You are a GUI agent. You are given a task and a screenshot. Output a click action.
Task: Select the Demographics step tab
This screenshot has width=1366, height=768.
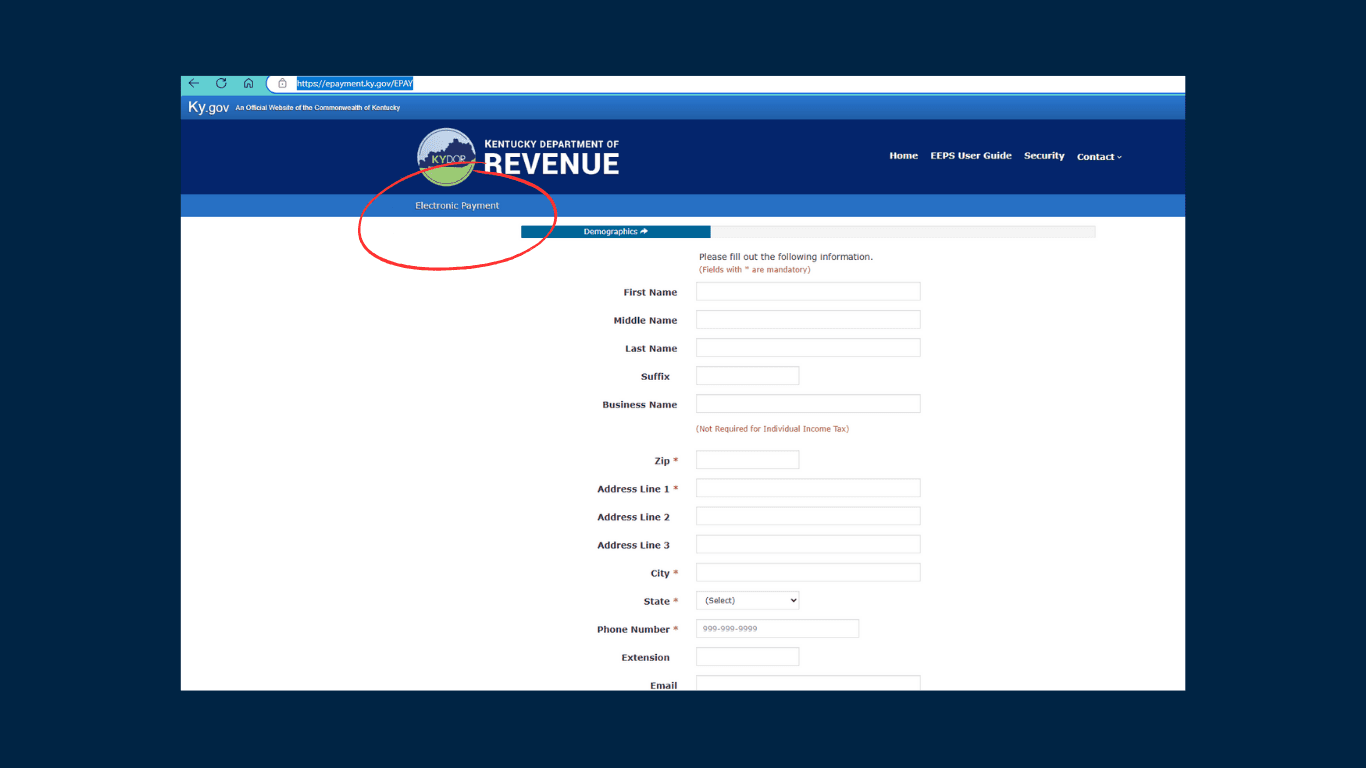615,232
